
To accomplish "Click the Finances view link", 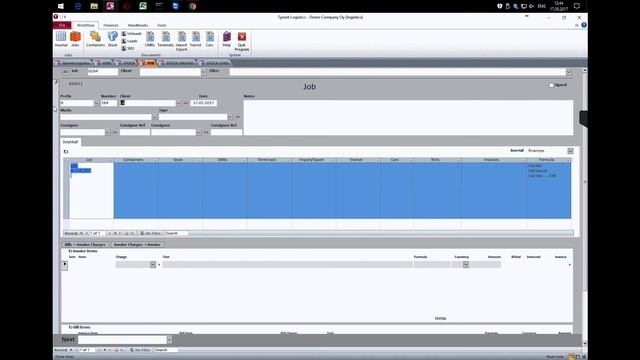I will pyautogui.click(x=536, y=151).
